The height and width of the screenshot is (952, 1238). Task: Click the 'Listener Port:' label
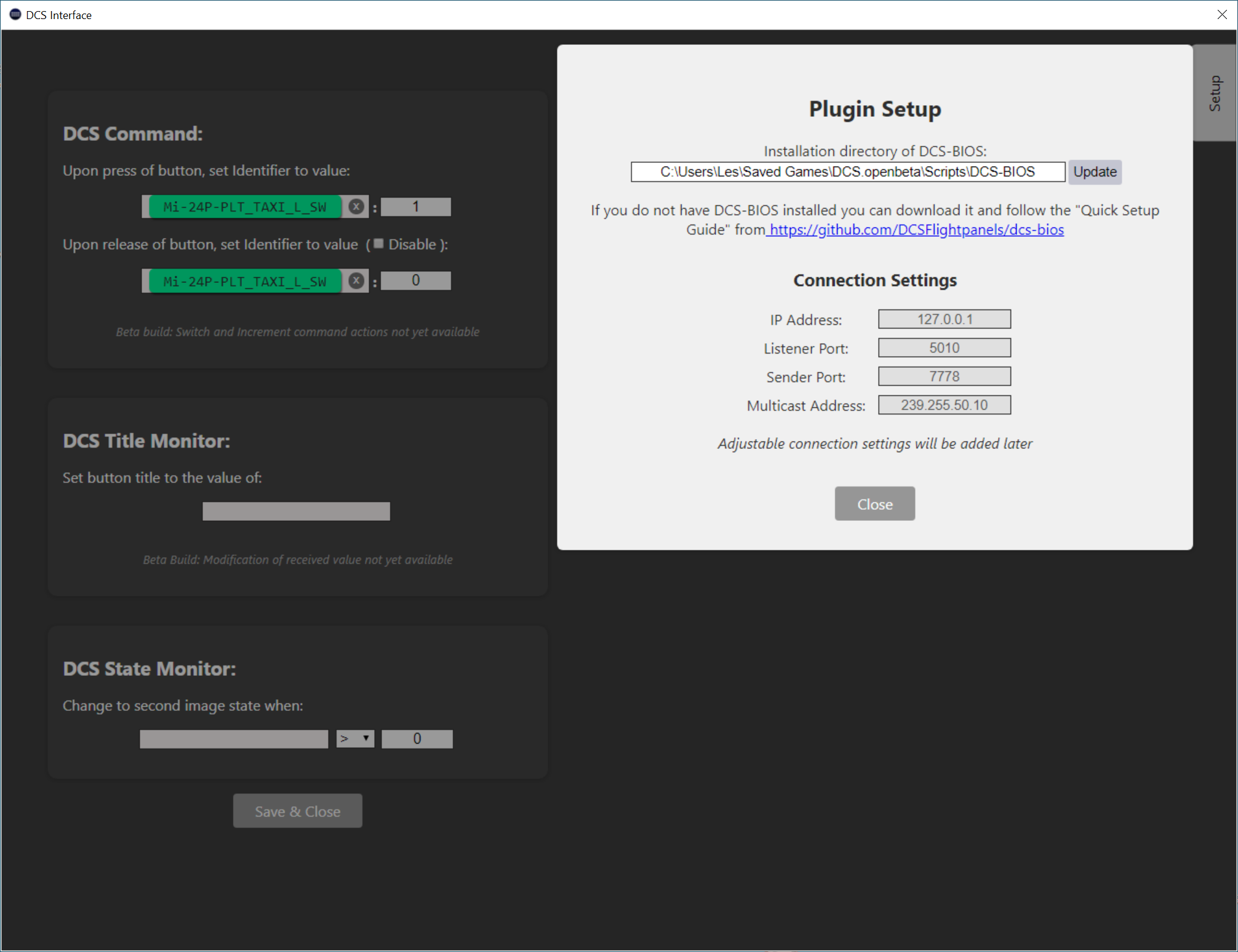(x=805, y=349)
